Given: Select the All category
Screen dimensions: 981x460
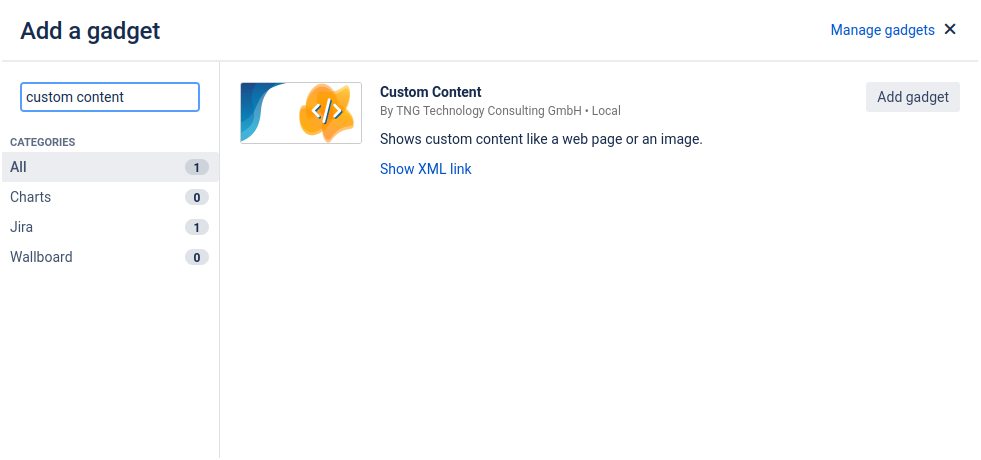Looking at the screenshot, I should (x=19, y=167).
